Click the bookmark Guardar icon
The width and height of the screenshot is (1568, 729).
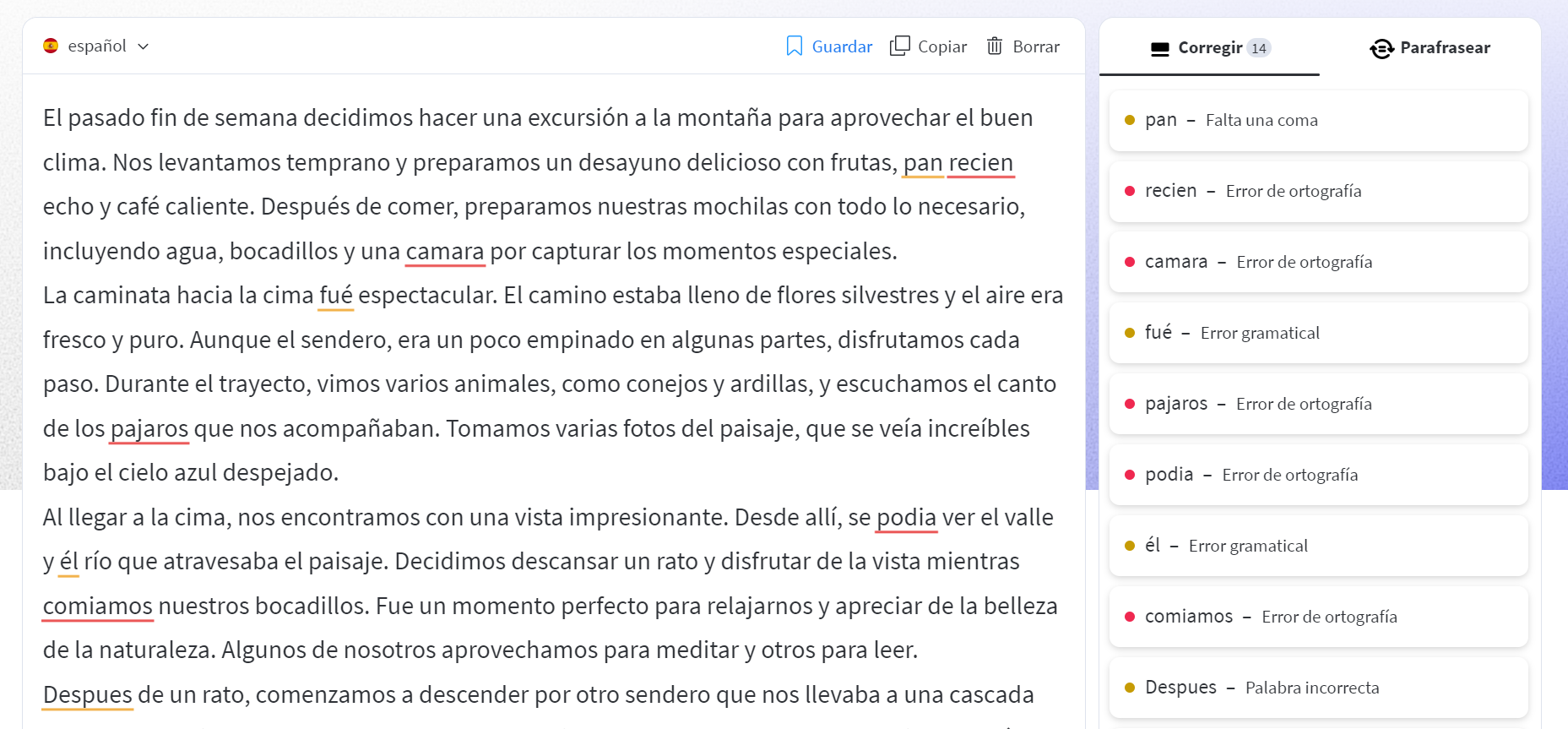coord(794,46)
